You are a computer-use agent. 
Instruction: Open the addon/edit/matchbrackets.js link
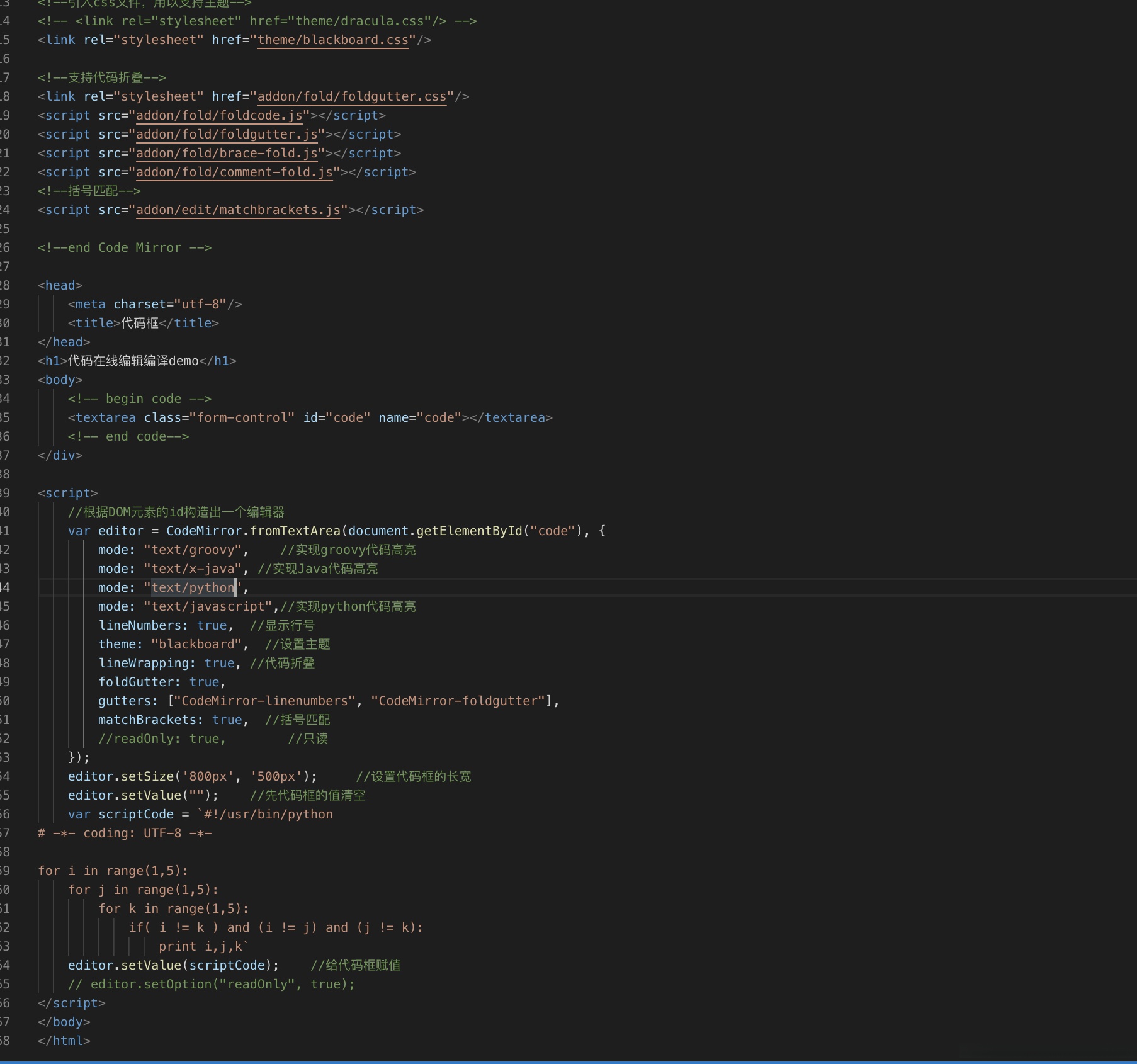click(238, 210)
